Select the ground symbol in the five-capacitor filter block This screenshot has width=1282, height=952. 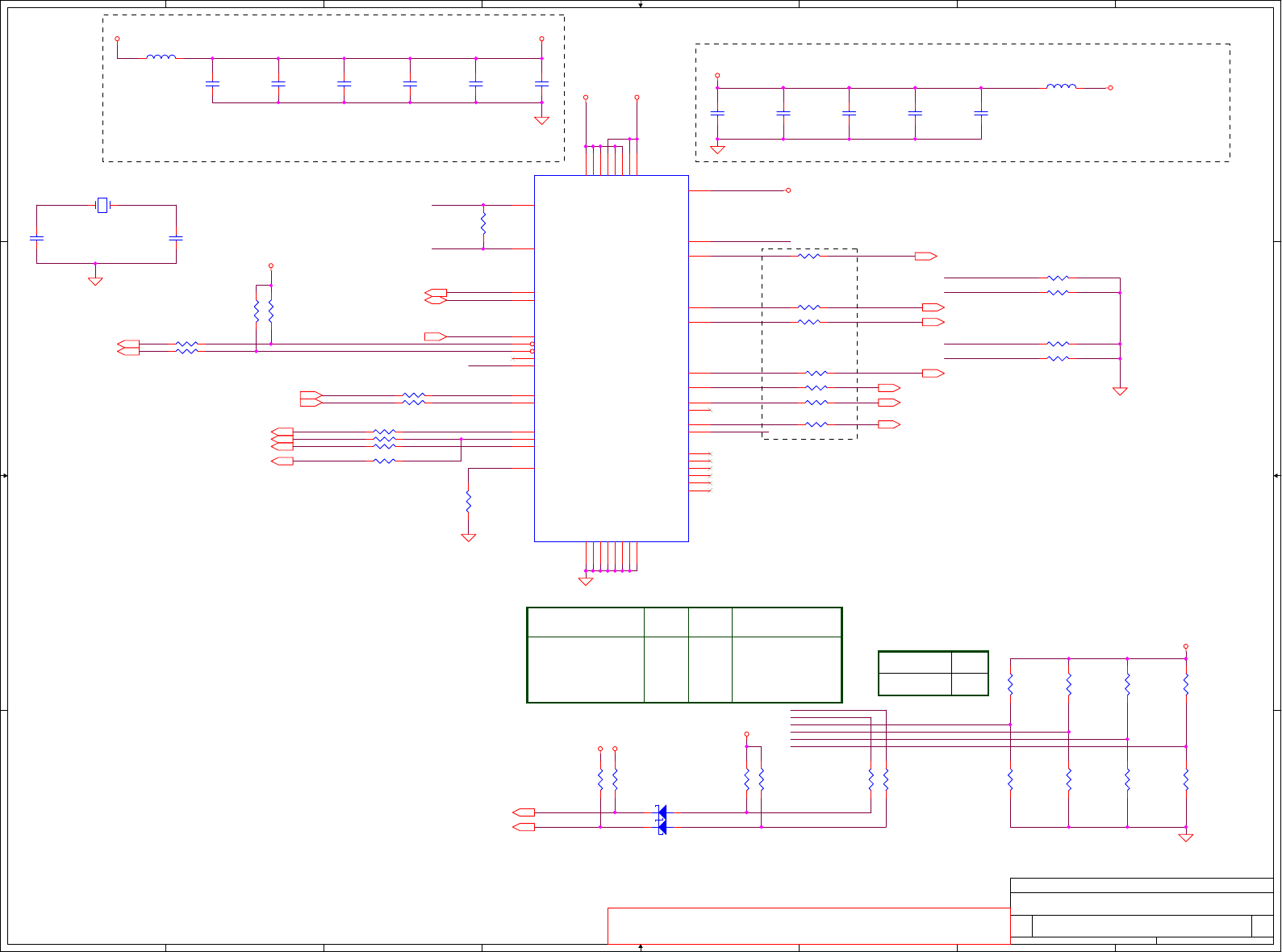click(x=717, y=149)
